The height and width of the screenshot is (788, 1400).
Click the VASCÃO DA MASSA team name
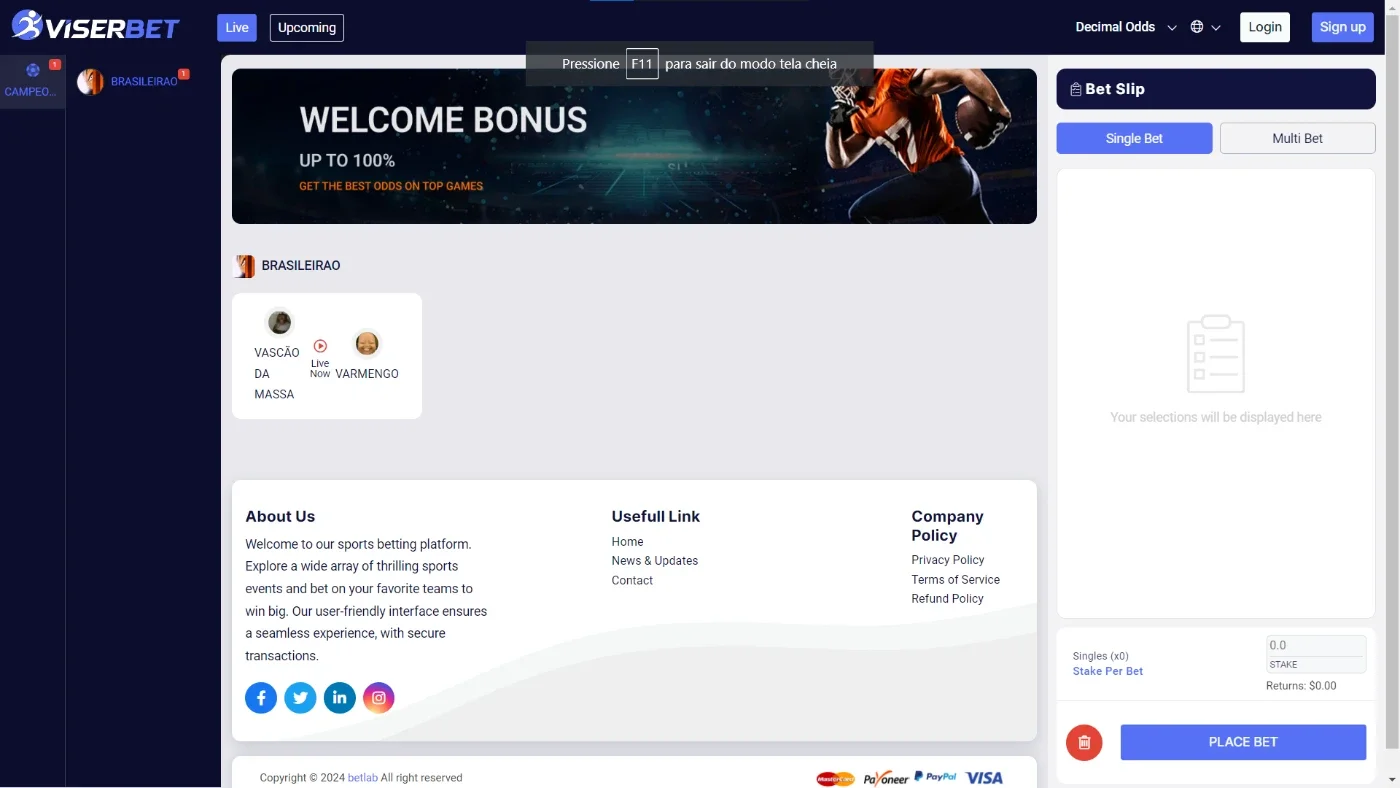pos(277,373)
